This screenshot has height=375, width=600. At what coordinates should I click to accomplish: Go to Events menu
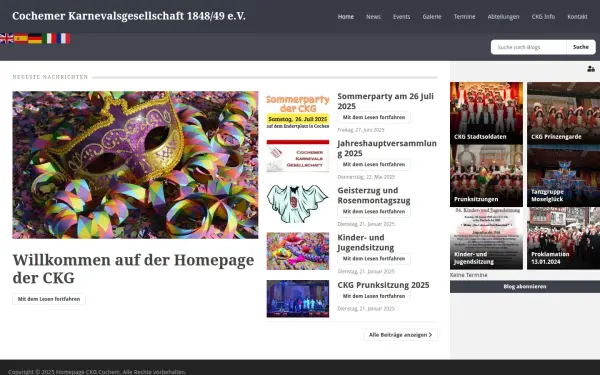point(401,16)
